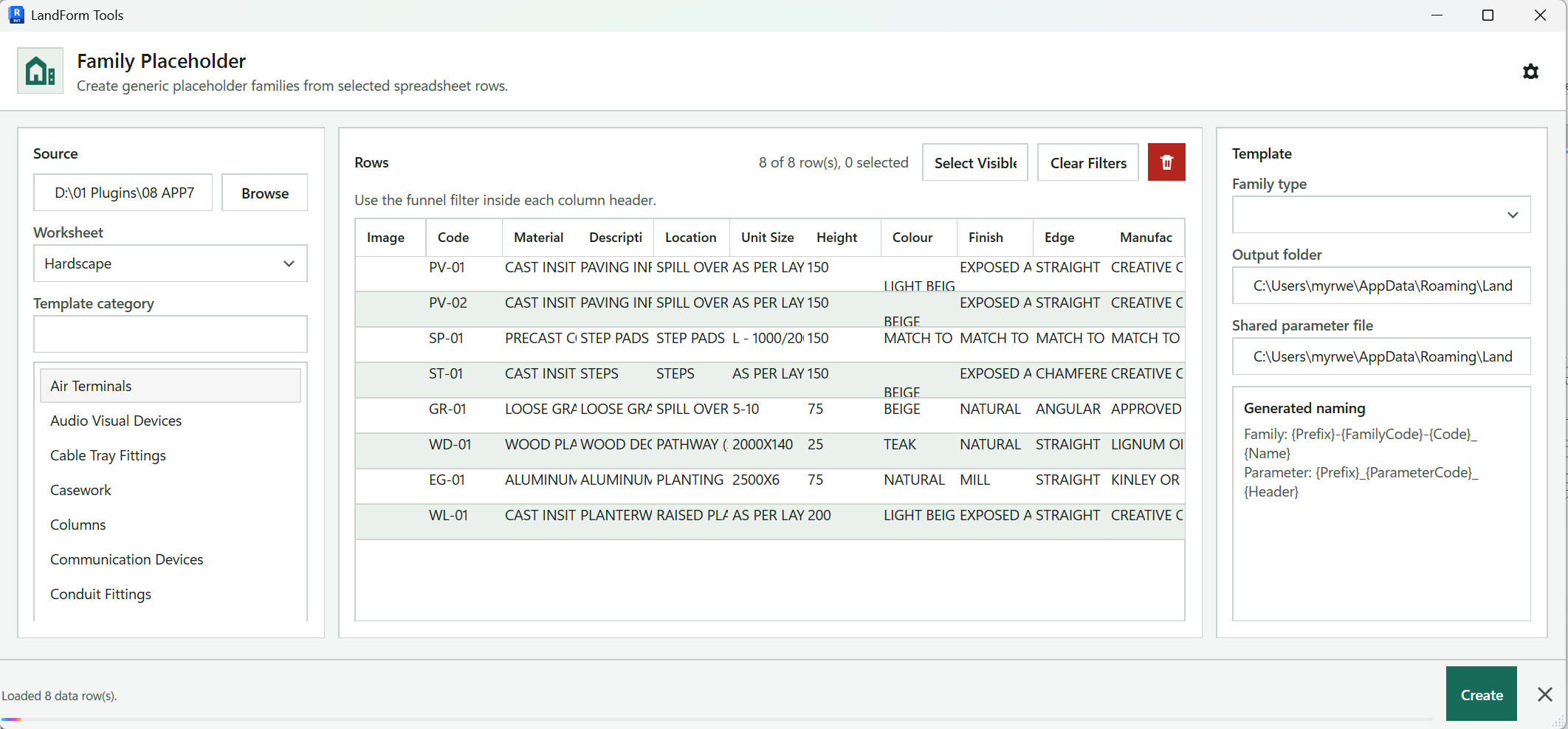Click the Material column header
Image resolution: width=1568 pixels, height=729 pixels.
pyautogui.click(x=540, y=238)
